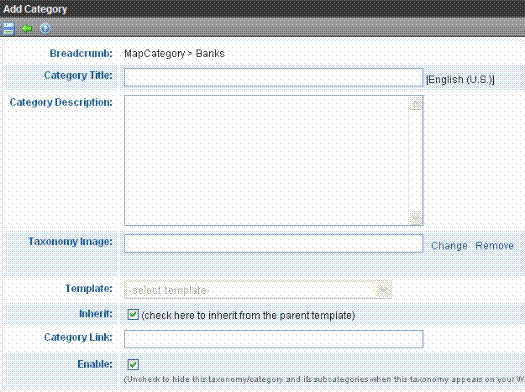Screen dimensions: 525x392
Task: Click the Save icon in toolbar
Action: click(x=8, y=28)
